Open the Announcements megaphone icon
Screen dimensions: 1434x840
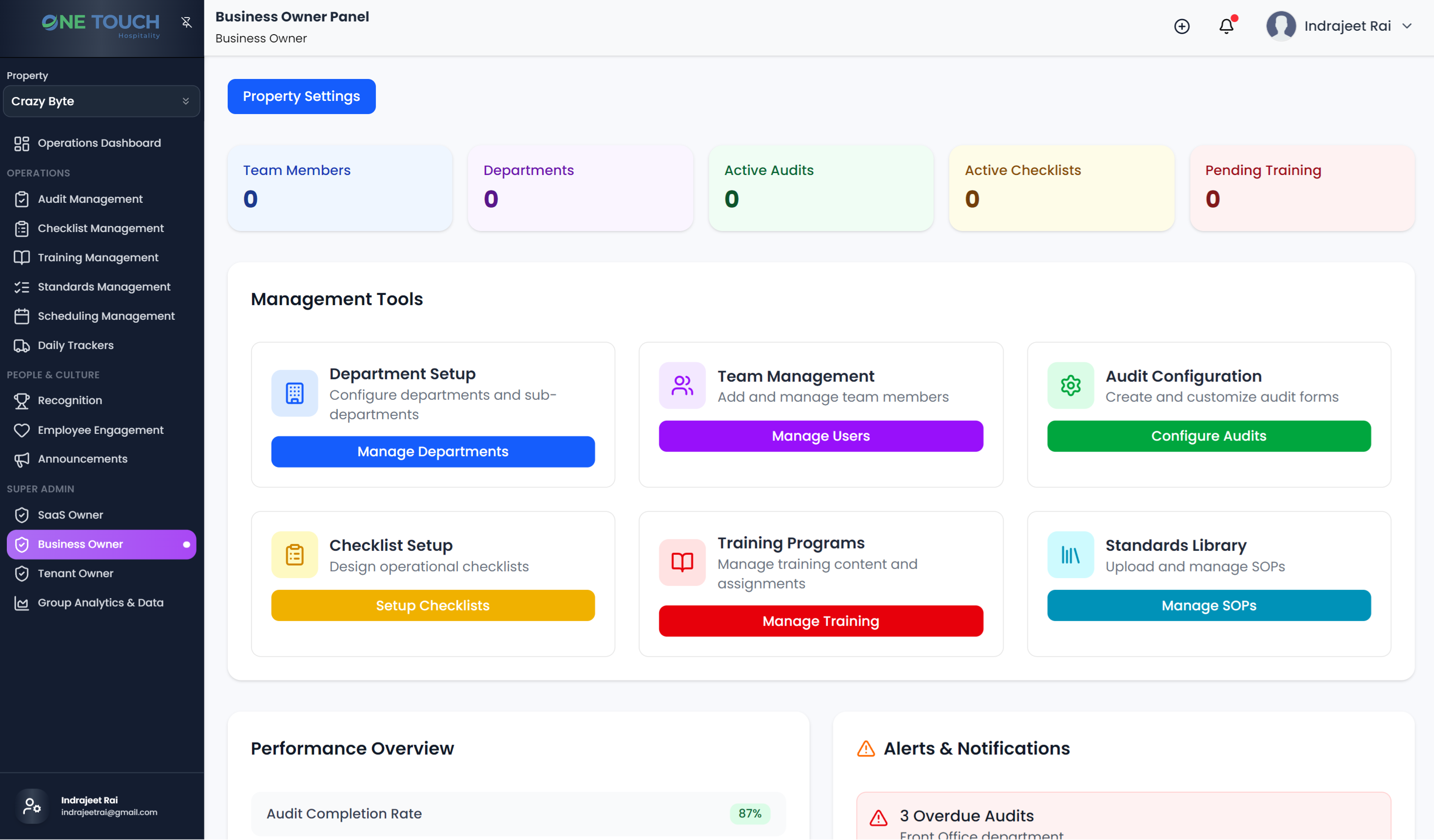pos(22,459)
